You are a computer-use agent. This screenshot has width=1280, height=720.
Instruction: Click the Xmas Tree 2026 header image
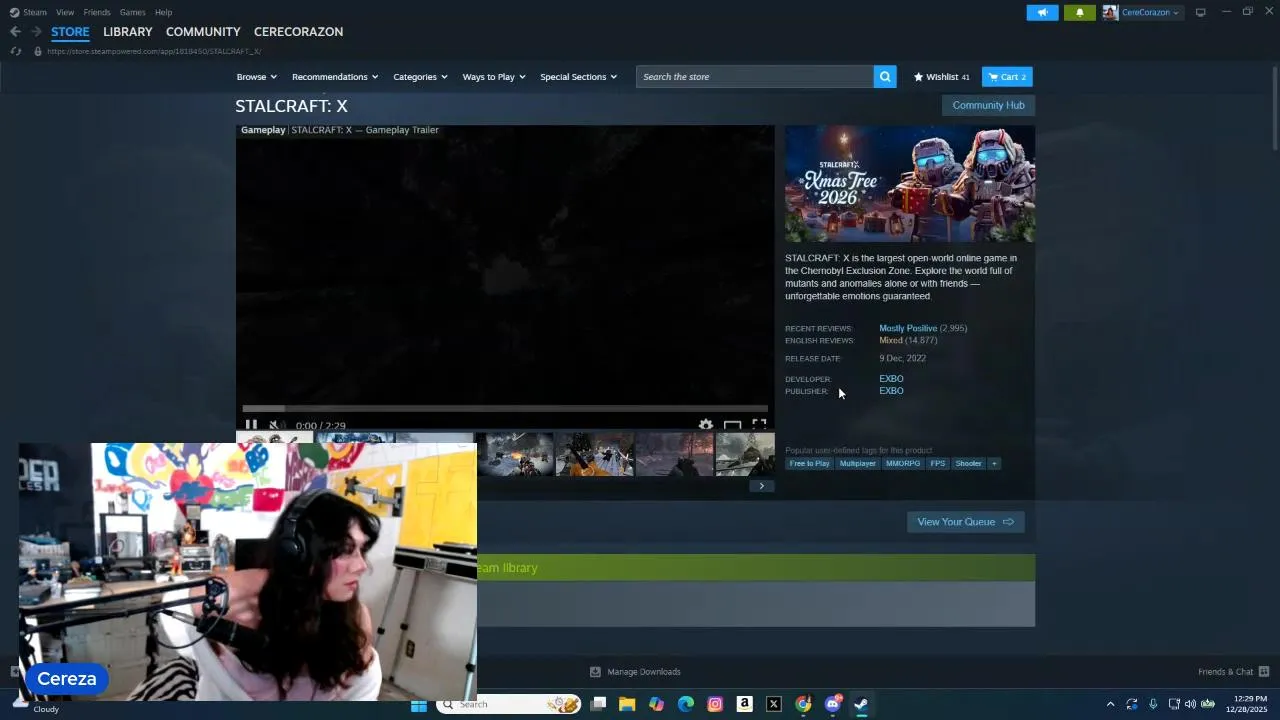[x=910, y=183]
